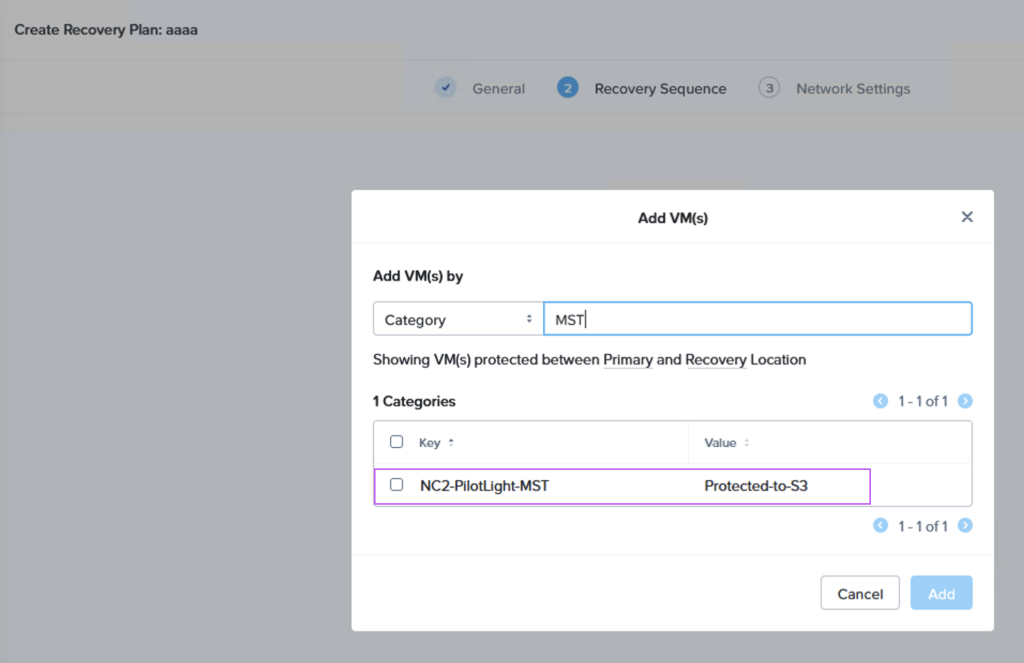Open the General step
Screen dimensions: 1024x663
click(x=498, y=89)
